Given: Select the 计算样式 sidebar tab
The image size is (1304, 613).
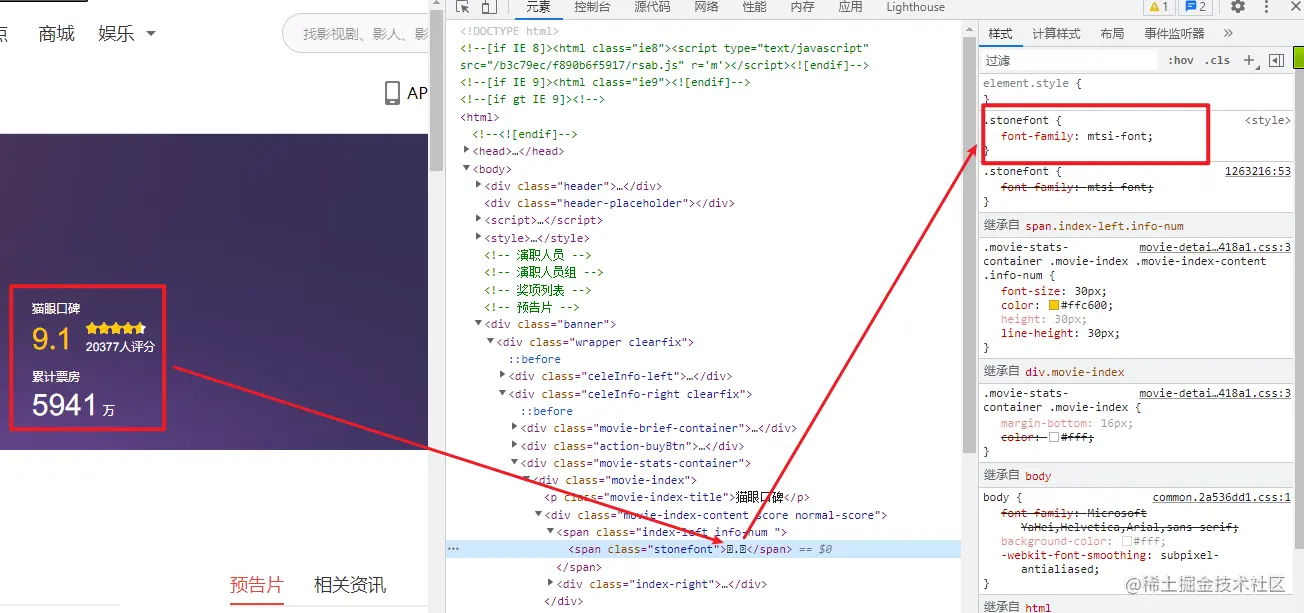Looking at the screenshot, I should pyautogui.click(x=1056, y=34).
